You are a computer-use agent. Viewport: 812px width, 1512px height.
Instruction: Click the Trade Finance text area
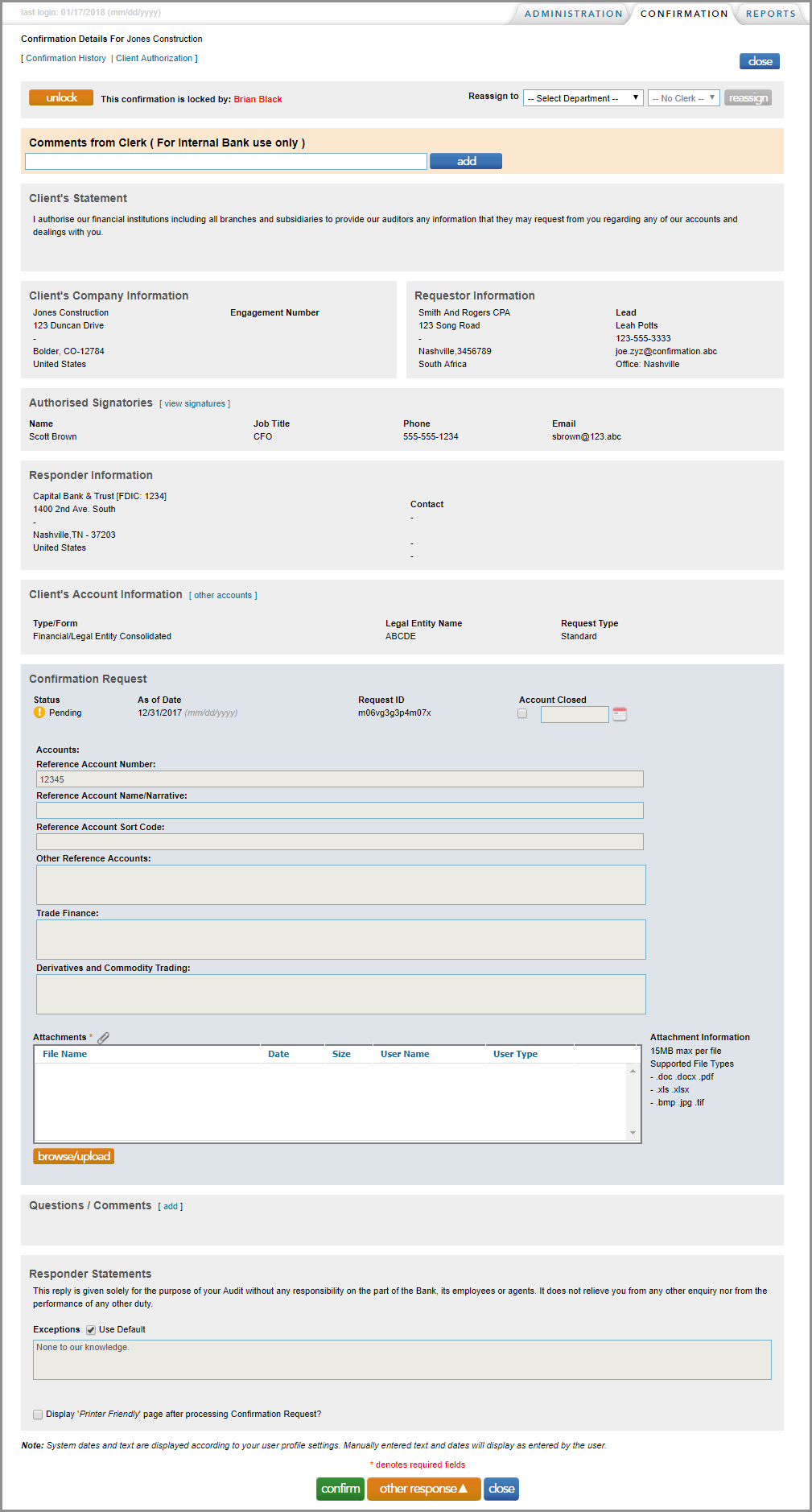point(341,940)
